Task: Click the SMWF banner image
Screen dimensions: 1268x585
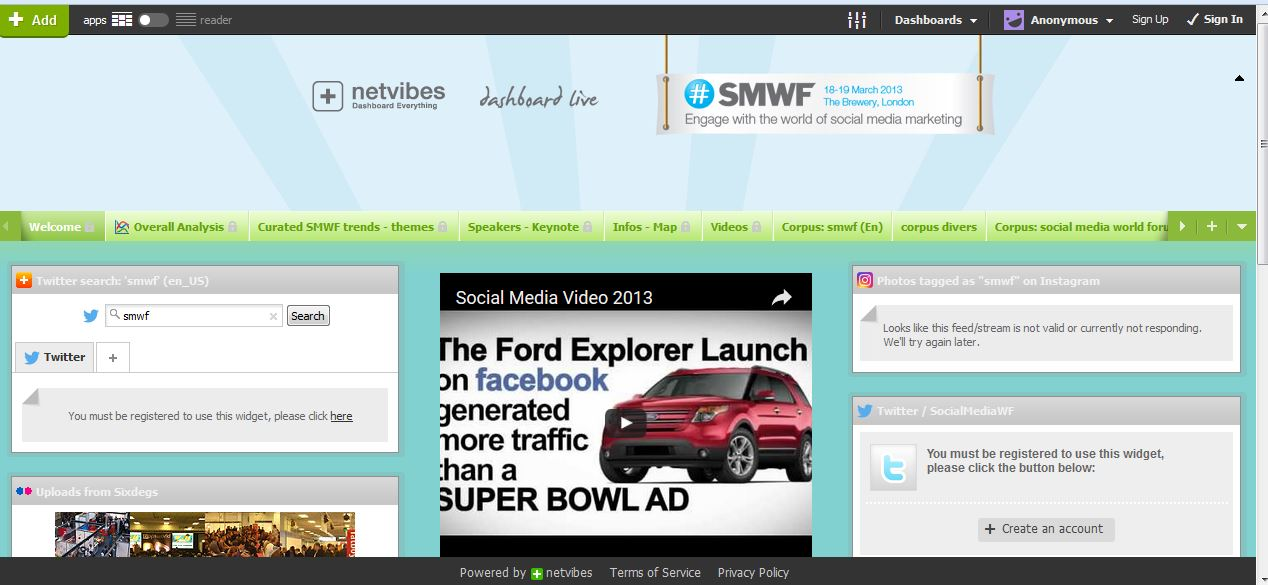Action: (825, 103)
